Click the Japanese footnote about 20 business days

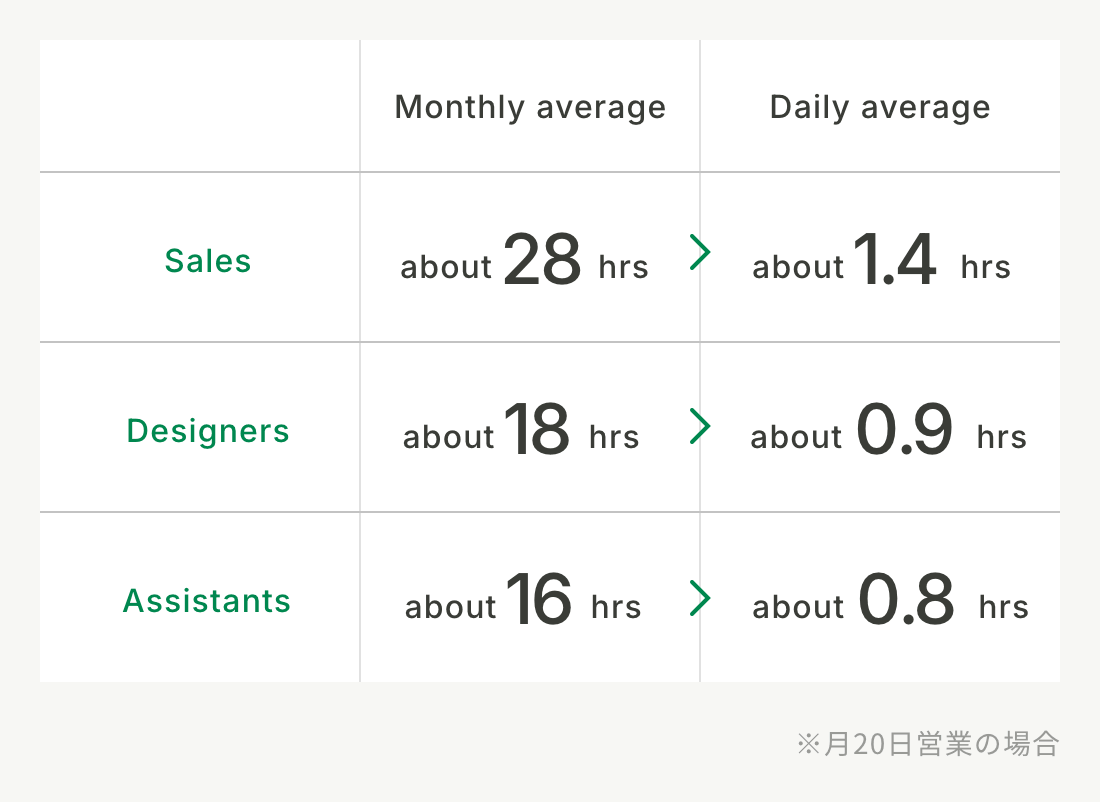(927, 744)
